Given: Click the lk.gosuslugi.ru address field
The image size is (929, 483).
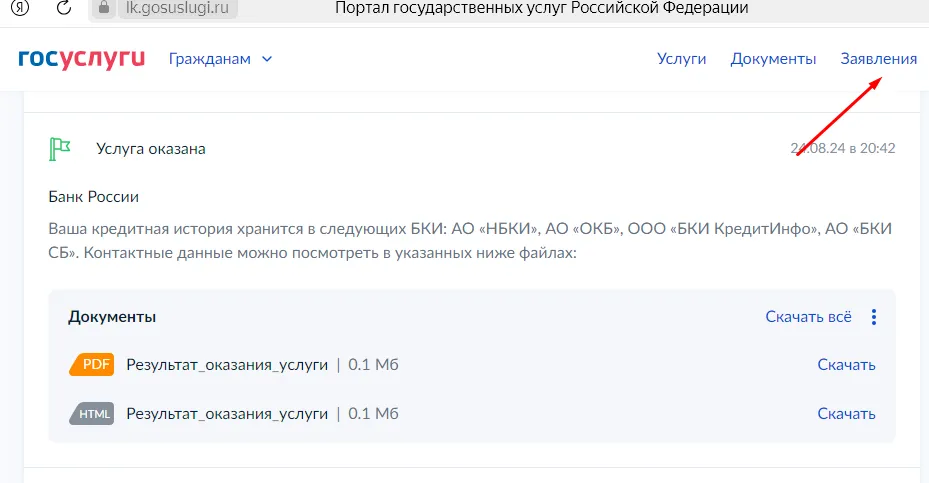Looking at the screenshot, I should (x=175, y=8).
